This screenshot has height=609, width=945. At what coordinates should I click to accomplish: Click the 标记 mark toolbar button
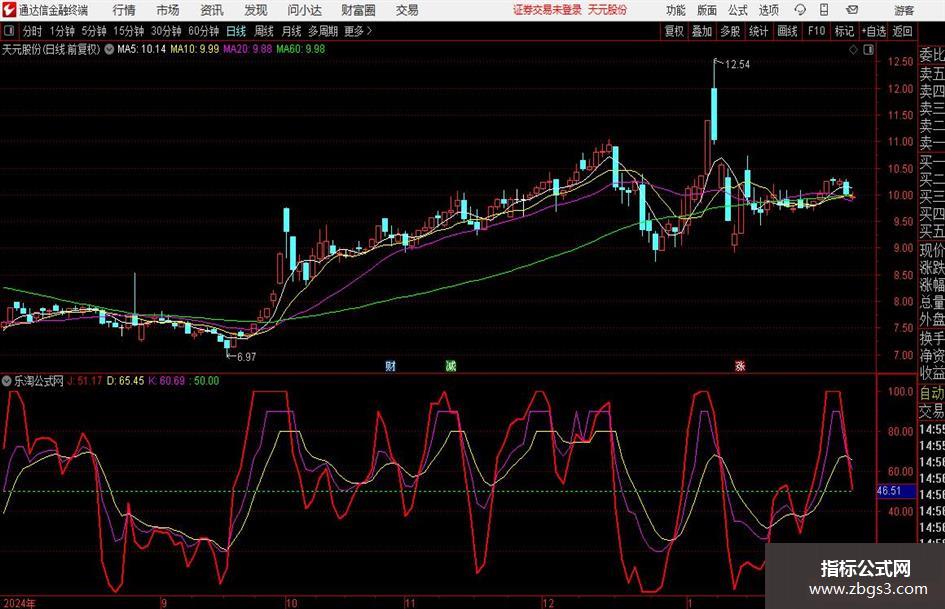[x=844, y=31]
